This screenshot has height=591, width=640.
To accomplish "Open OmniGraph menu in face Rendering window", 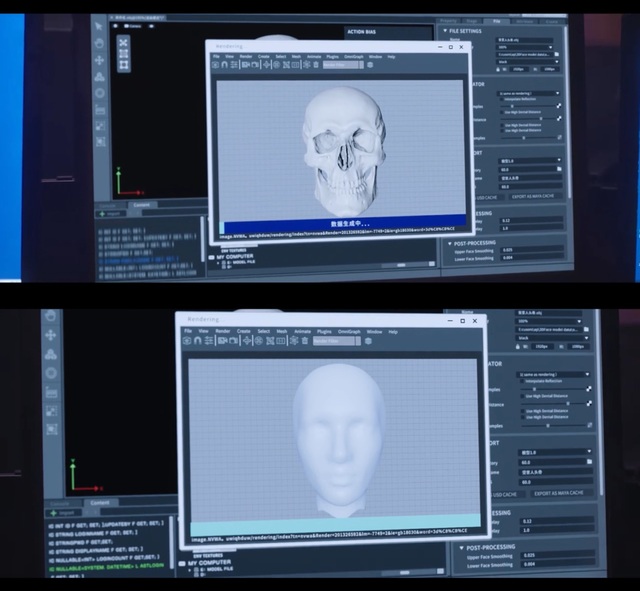I will 349,331.
